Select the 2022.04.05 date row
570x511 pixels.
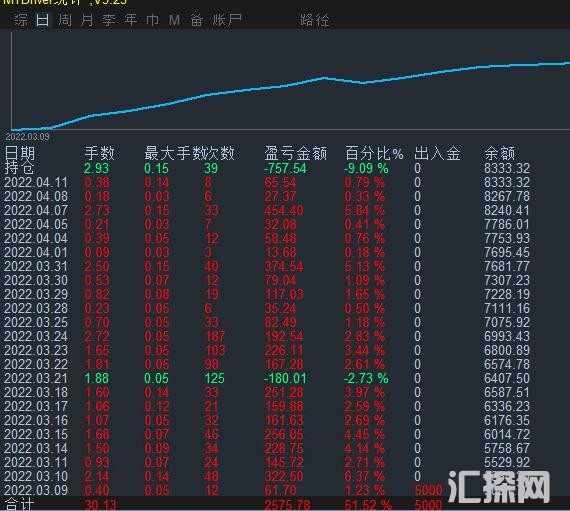pyautogui.click(x=36, y=225)
